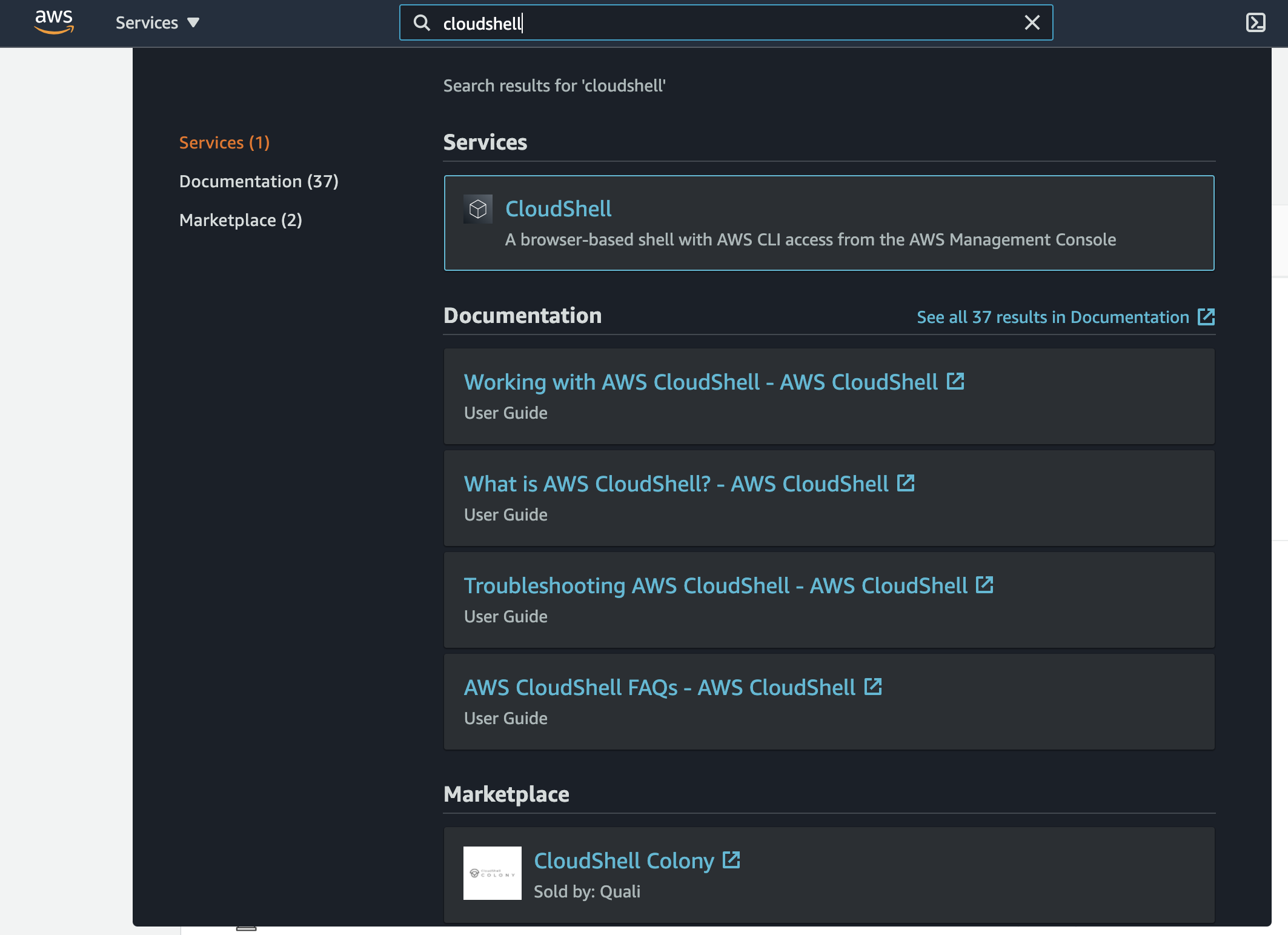Filter results by Services (1)

coord(224,142)
